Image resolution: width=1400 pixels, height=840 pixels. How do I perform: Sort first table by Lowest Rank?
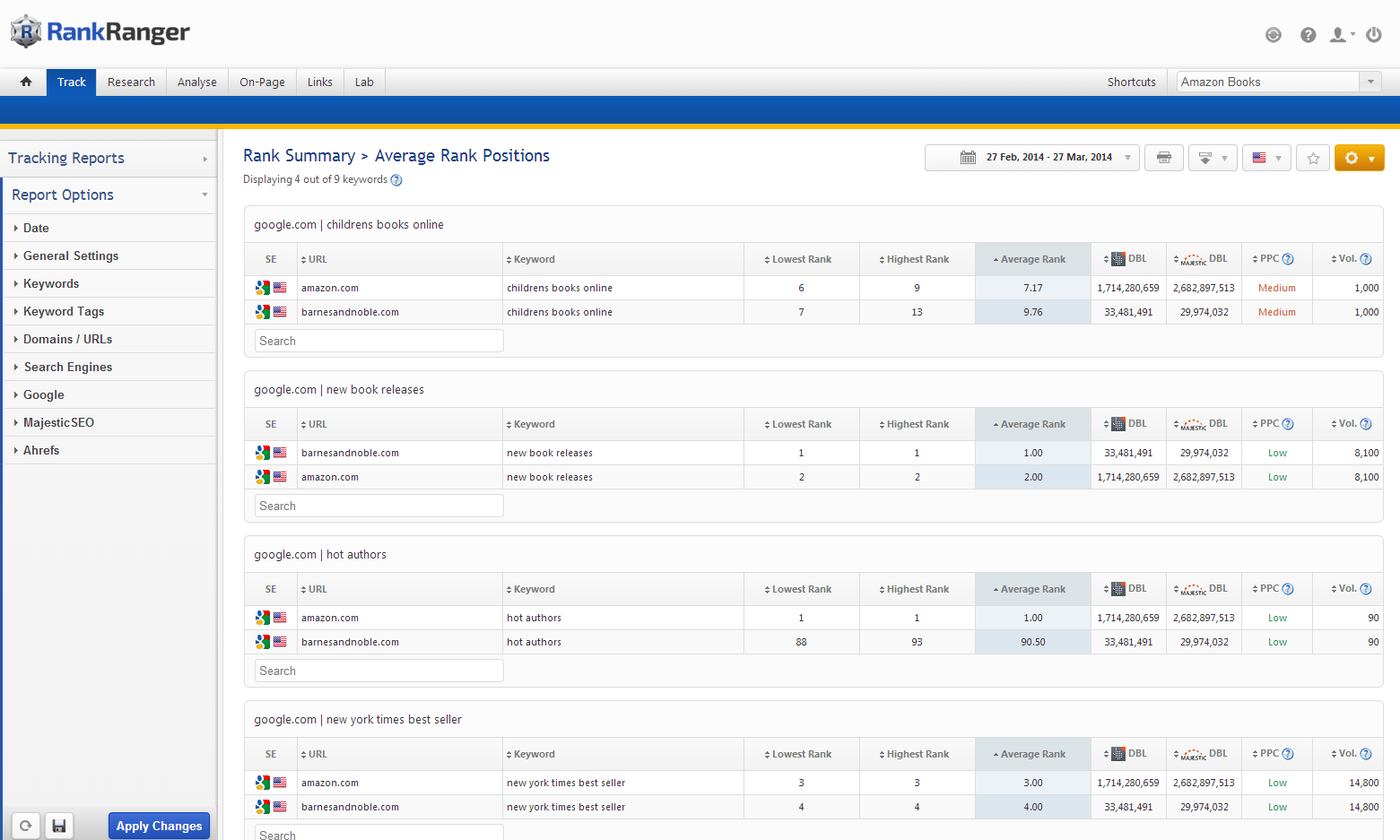point(801,259)
